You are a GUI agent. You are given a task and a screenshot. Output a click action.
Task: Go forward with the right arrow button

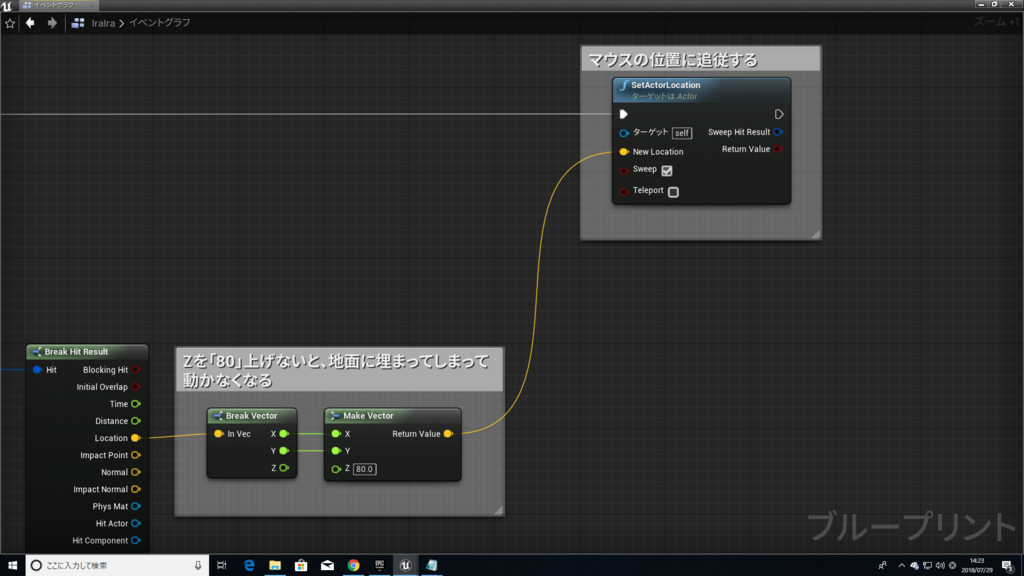pos(52,23)
